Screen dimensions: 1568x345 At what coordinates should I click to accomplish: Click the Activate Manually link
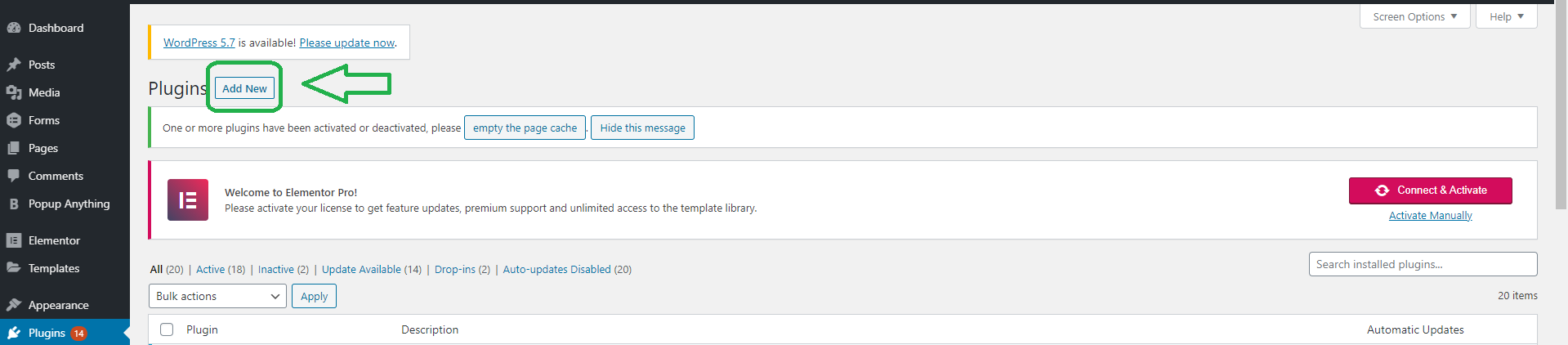coord(1430,216)
